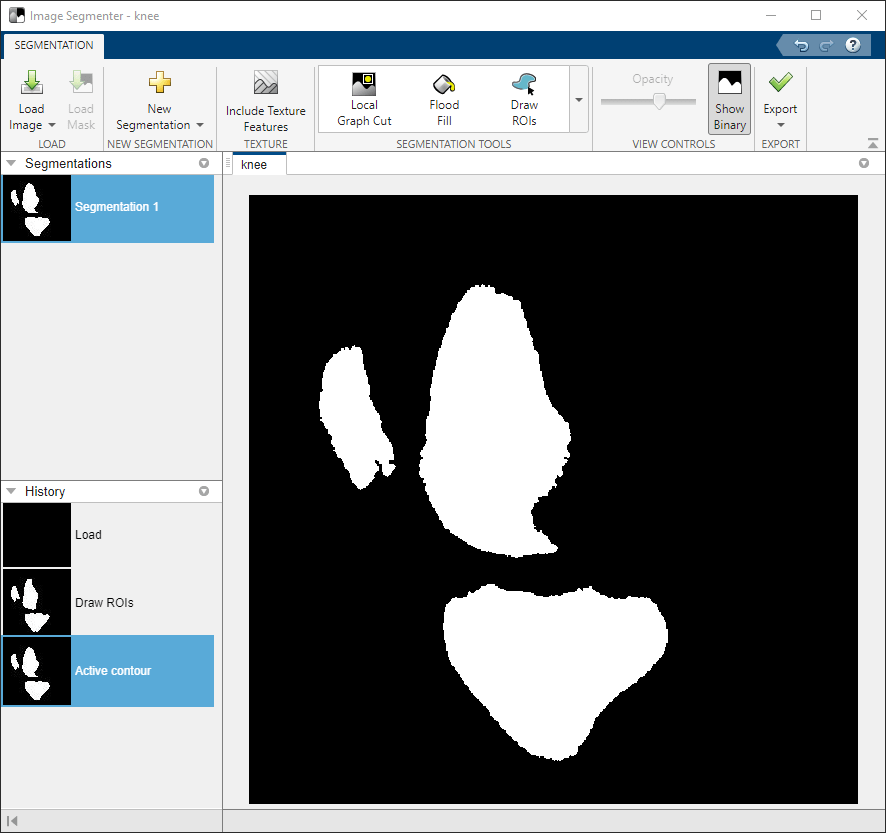The height and width of the screenshot is (833, 886).
Task: Select the Draw ROIs tool
Action: coord(524,86)
